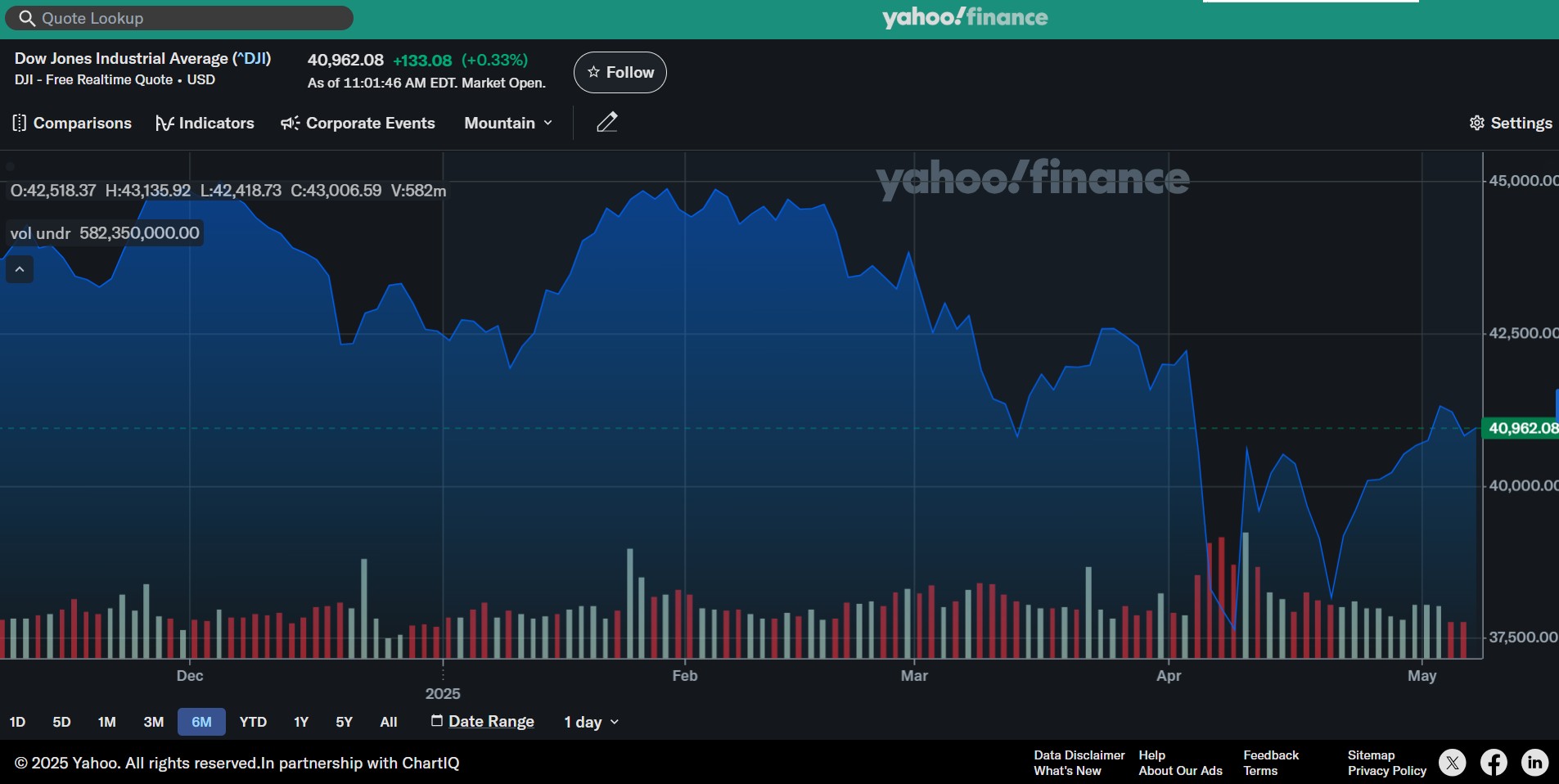
Task: Open the Terms link
Action: pos(1260,771)
